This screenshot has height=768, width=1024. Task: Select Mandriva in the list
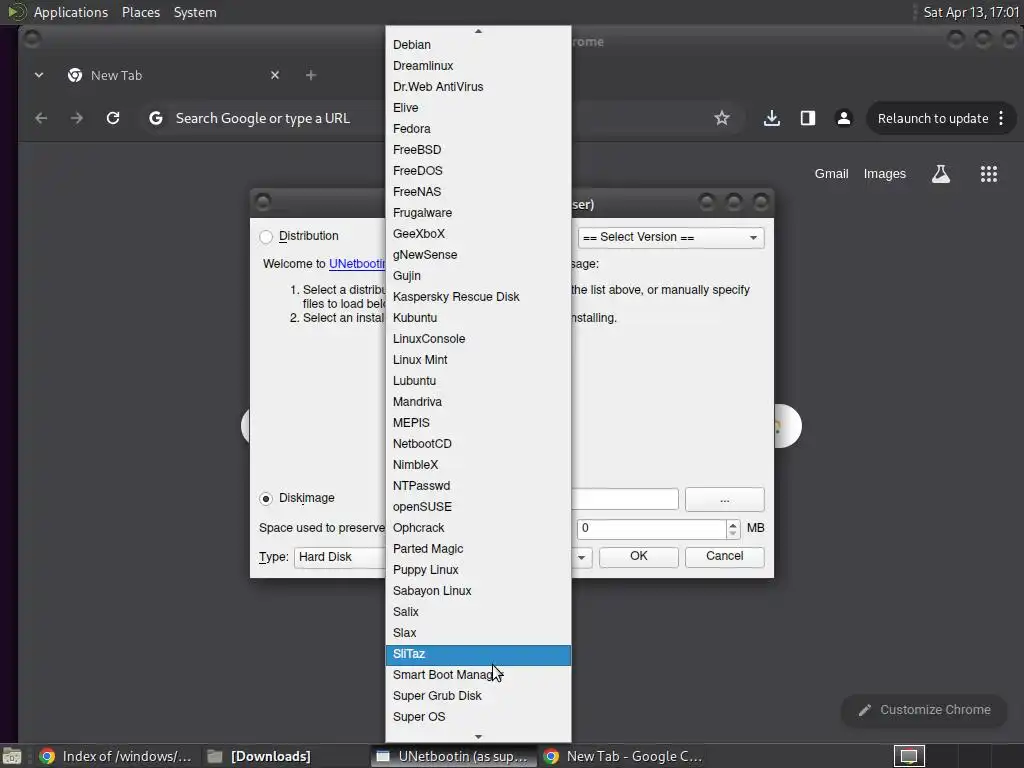(x=478, y=402)
